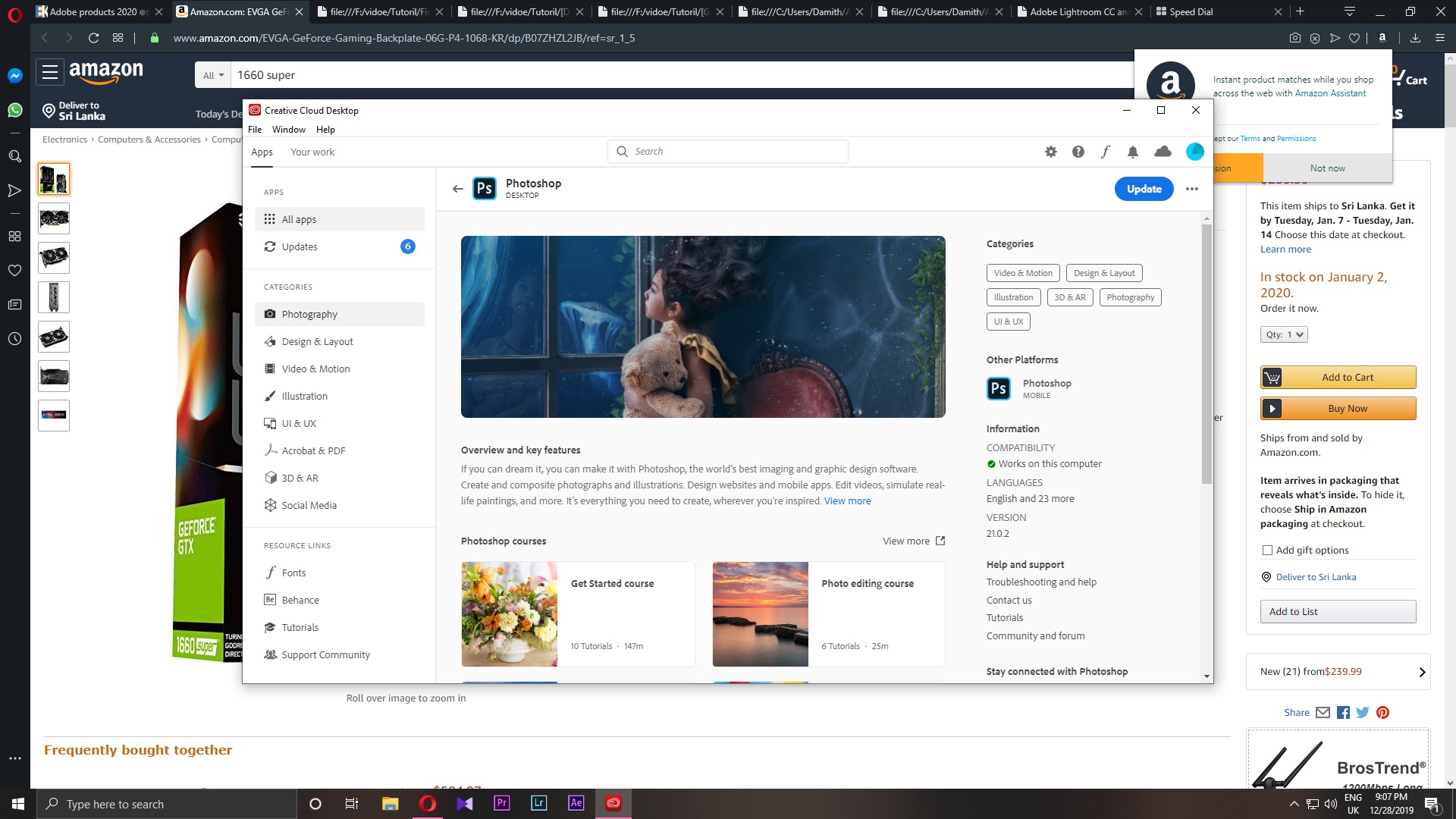The width and height of the screenshot is (1456, 819).
Task: Focus the Creative Cloud Search field
Action: (727, 152)
